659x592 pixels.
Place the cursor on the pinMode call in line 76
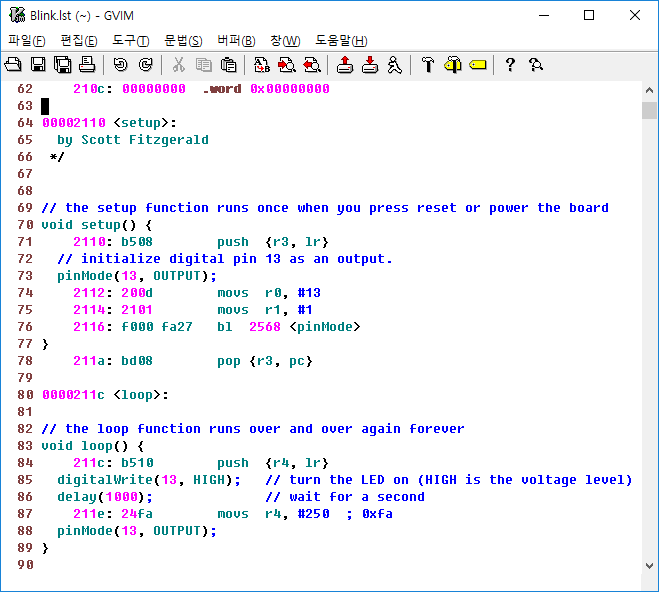pyautogui.click(x=325, y=327)
